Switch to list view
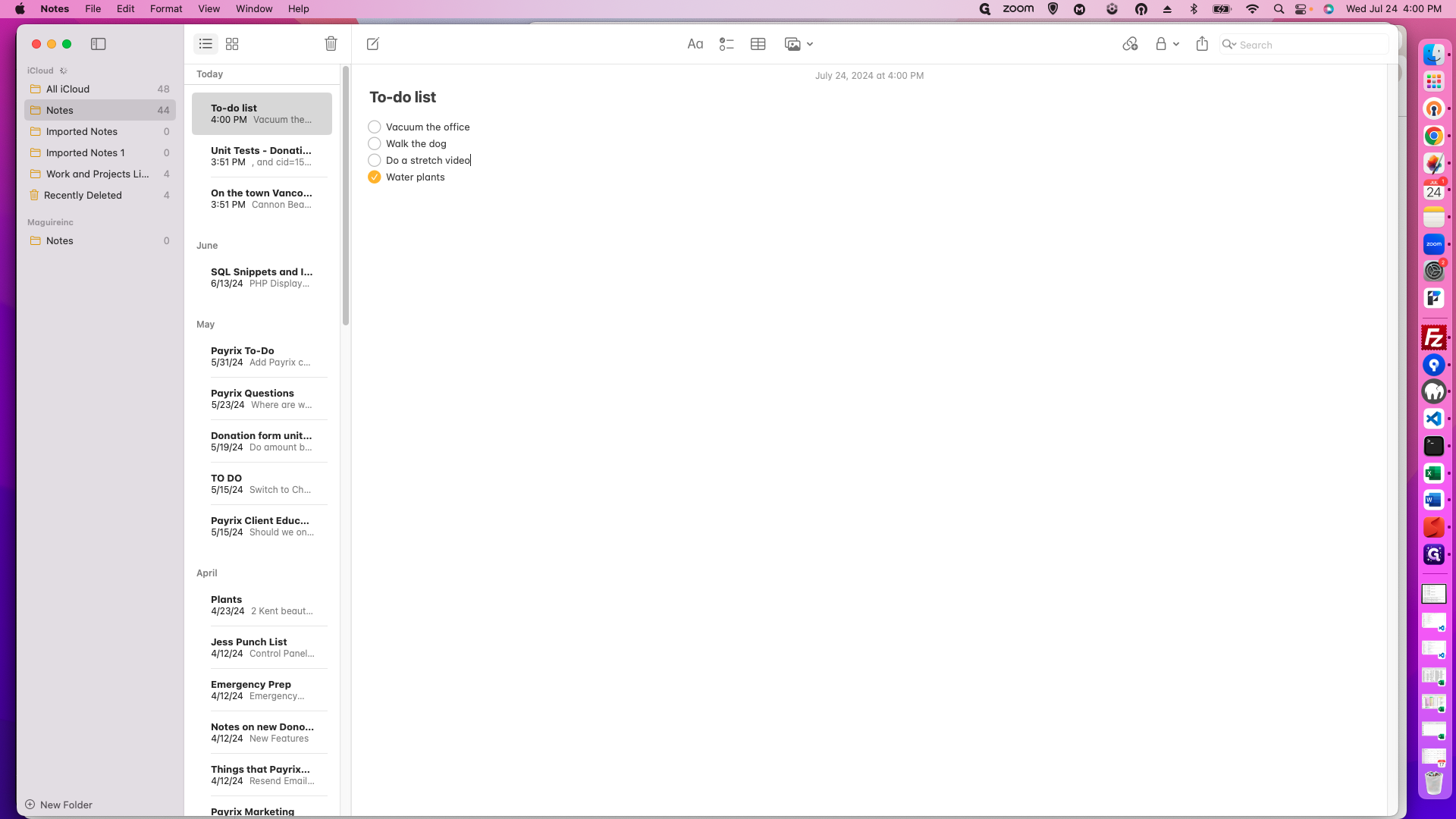 click(x=206, y=44)
